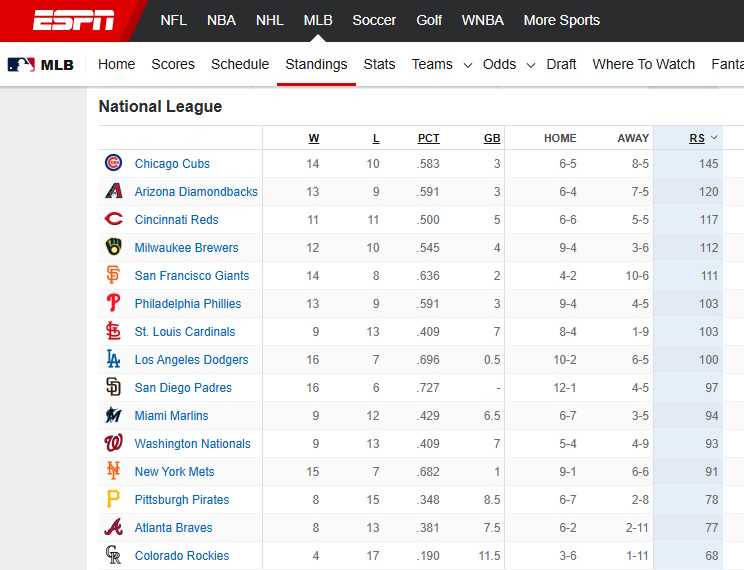Open Pittsburgh Pirates team link

point(182,500)
